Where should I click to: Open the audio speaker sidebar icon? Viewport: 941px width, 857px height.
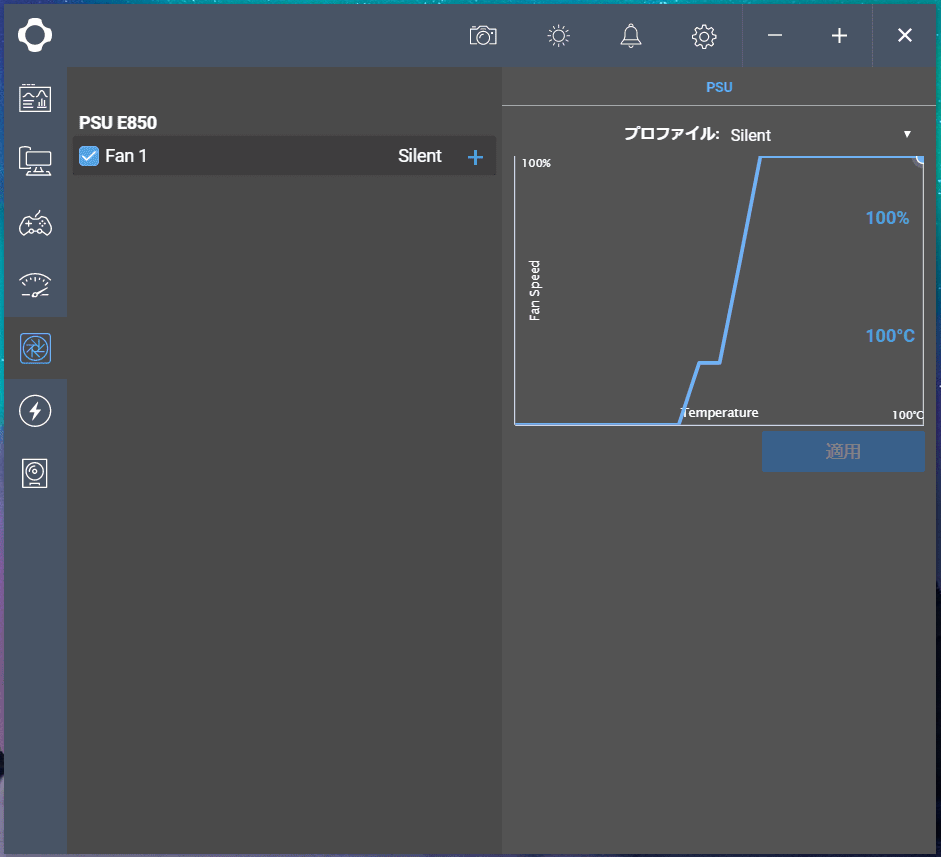(34, 474)
